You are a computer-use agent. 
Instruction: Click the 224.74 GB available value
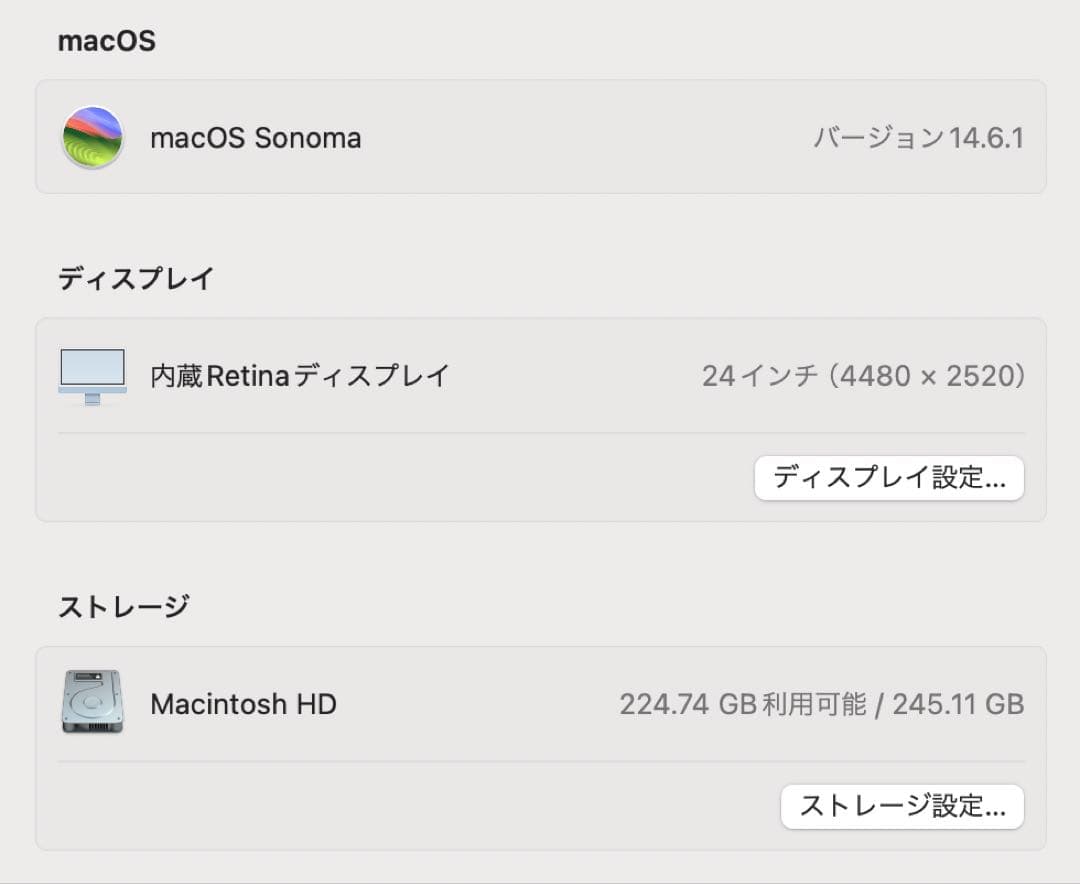pyautogui.click(x=687, y=704)
